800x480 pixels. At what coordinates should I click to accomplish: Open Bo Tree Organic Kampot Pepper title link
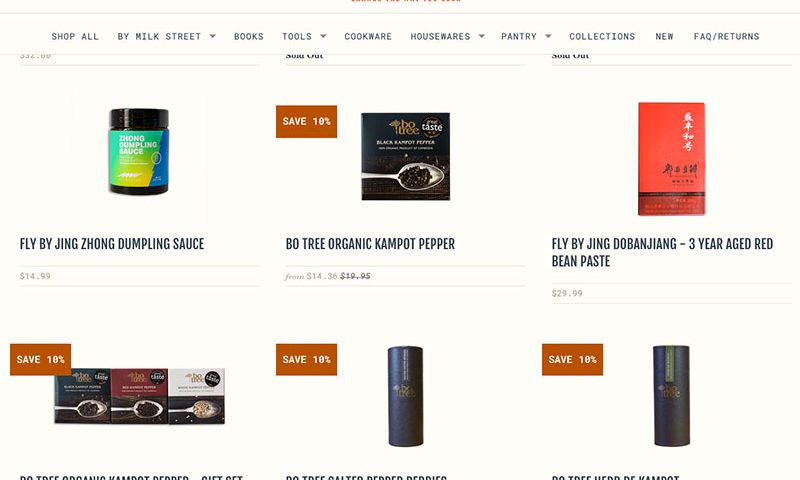[x=370, y=244]
